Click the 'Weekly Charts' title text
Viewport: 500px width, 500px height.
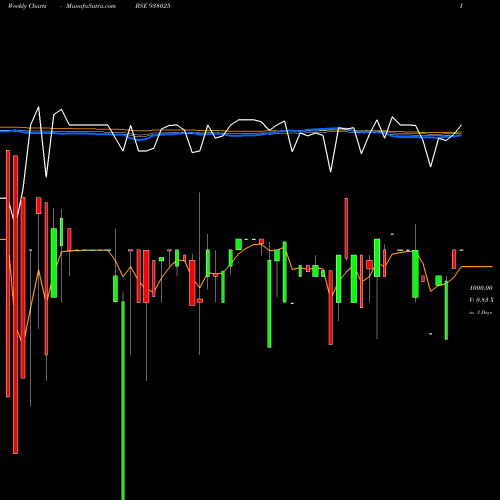click(27, 6)
